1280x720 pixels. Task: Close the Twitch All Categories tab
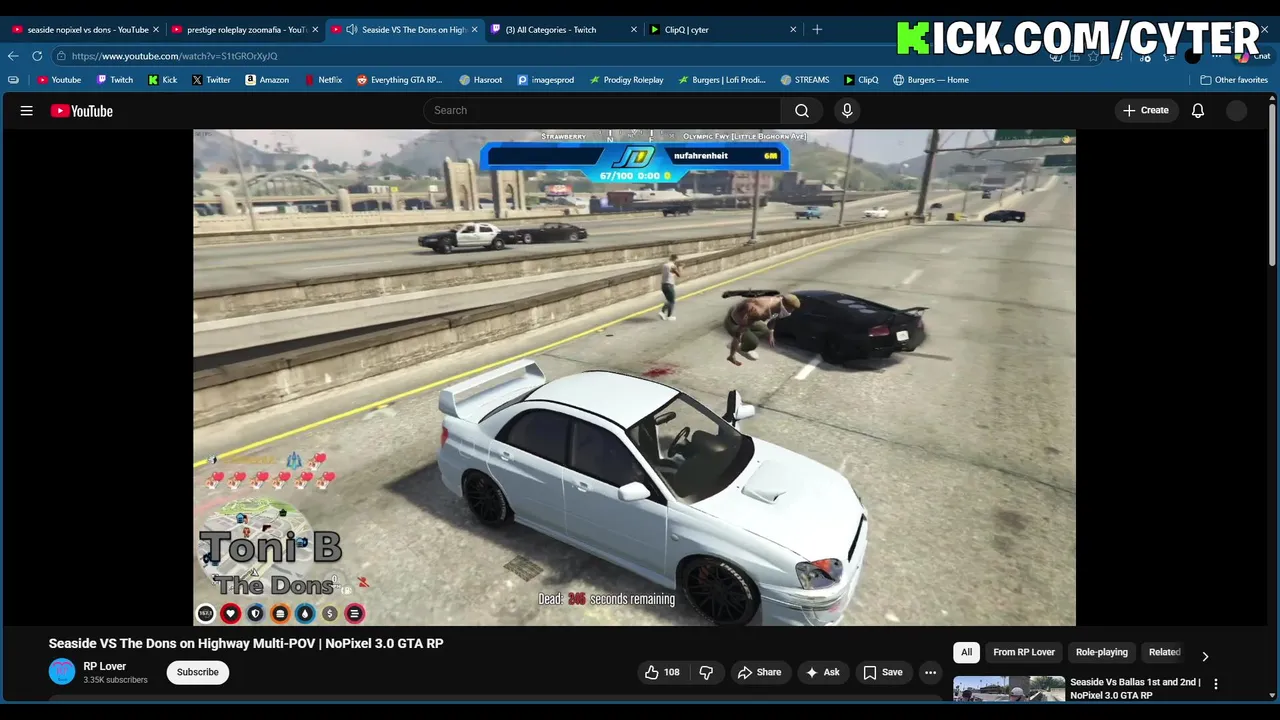pyautogui.click(x=633, y=30)
